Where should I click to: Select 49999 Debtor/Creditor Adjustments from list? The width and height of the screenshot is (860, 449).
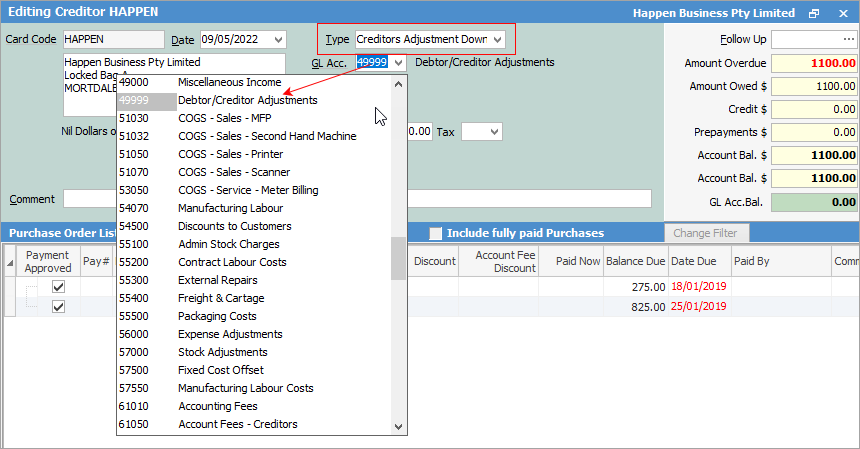pos(247,100)
